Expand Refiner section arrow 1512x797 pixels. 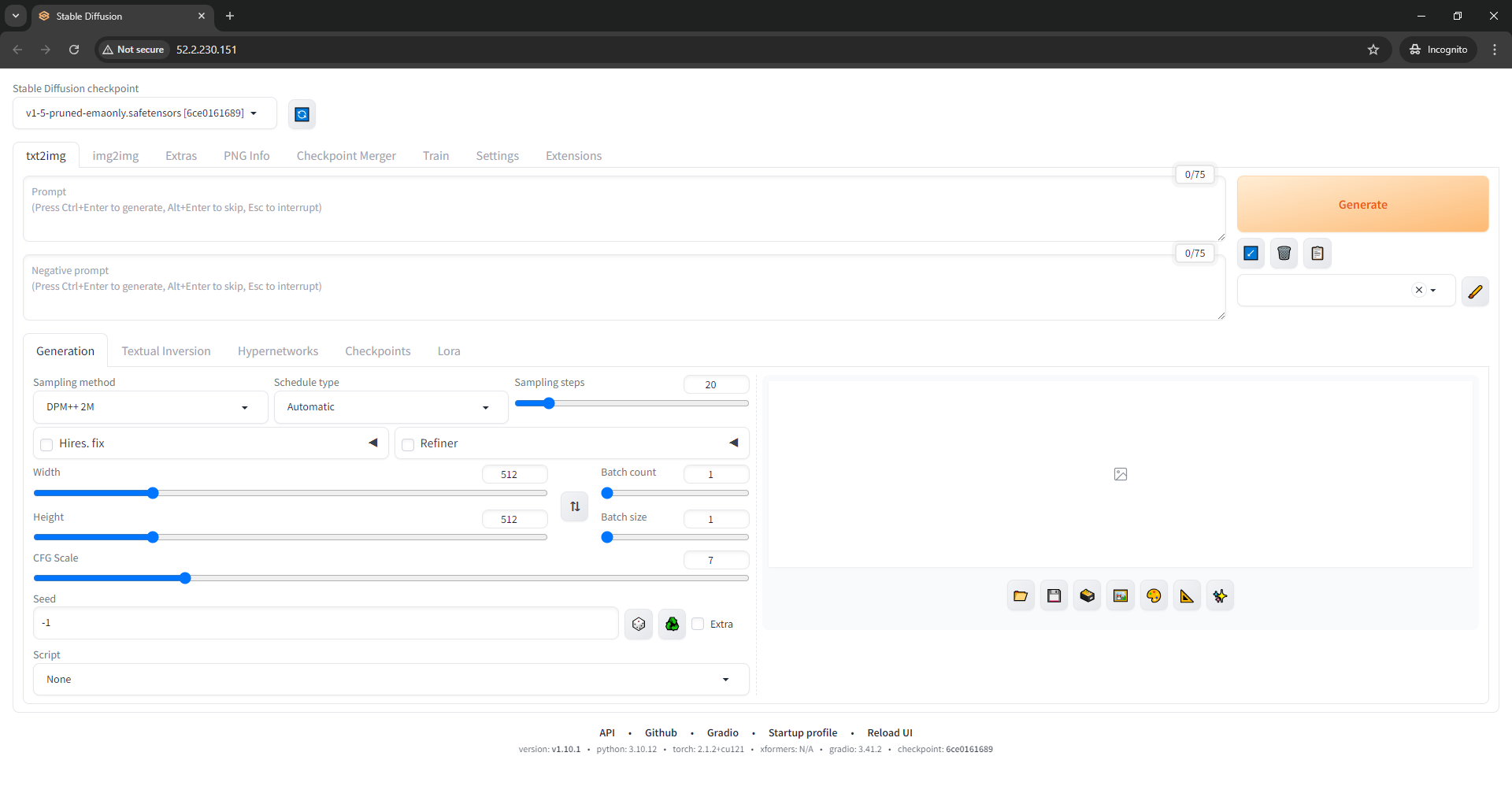pyautogui.click(x=734, y=443)
